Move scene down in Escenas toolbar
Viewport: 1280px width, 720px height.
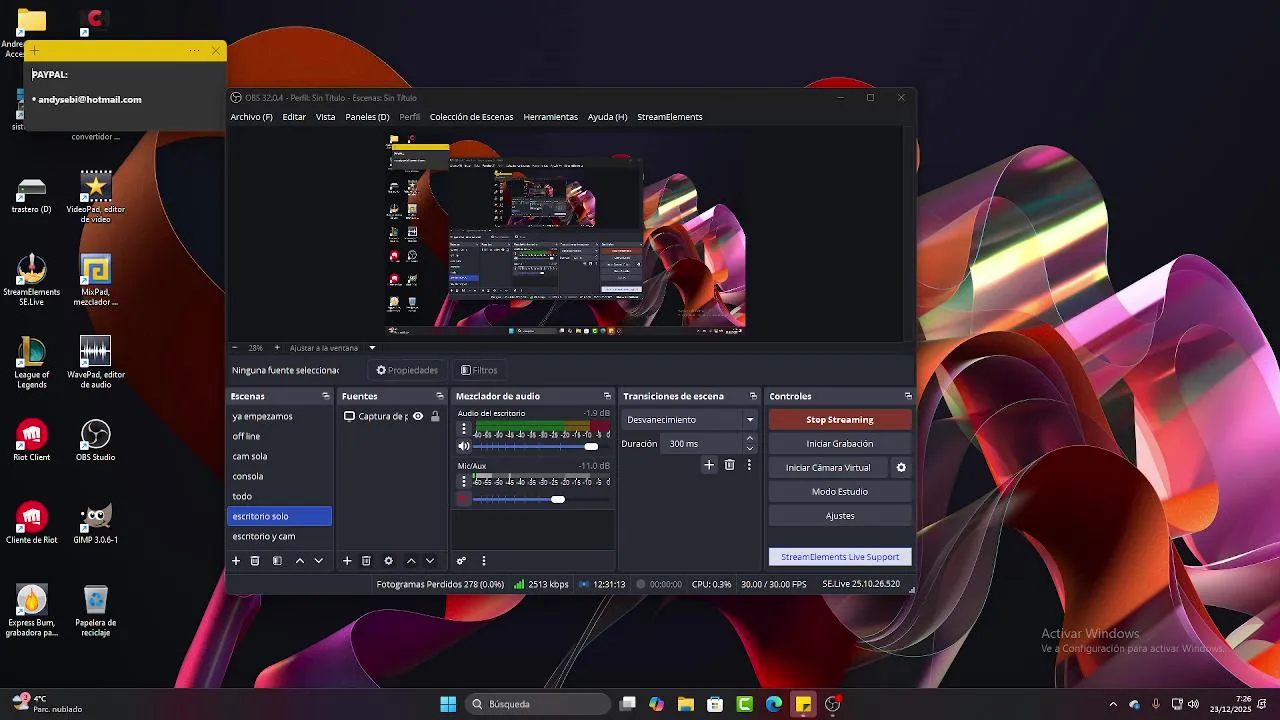pos(319,561)
